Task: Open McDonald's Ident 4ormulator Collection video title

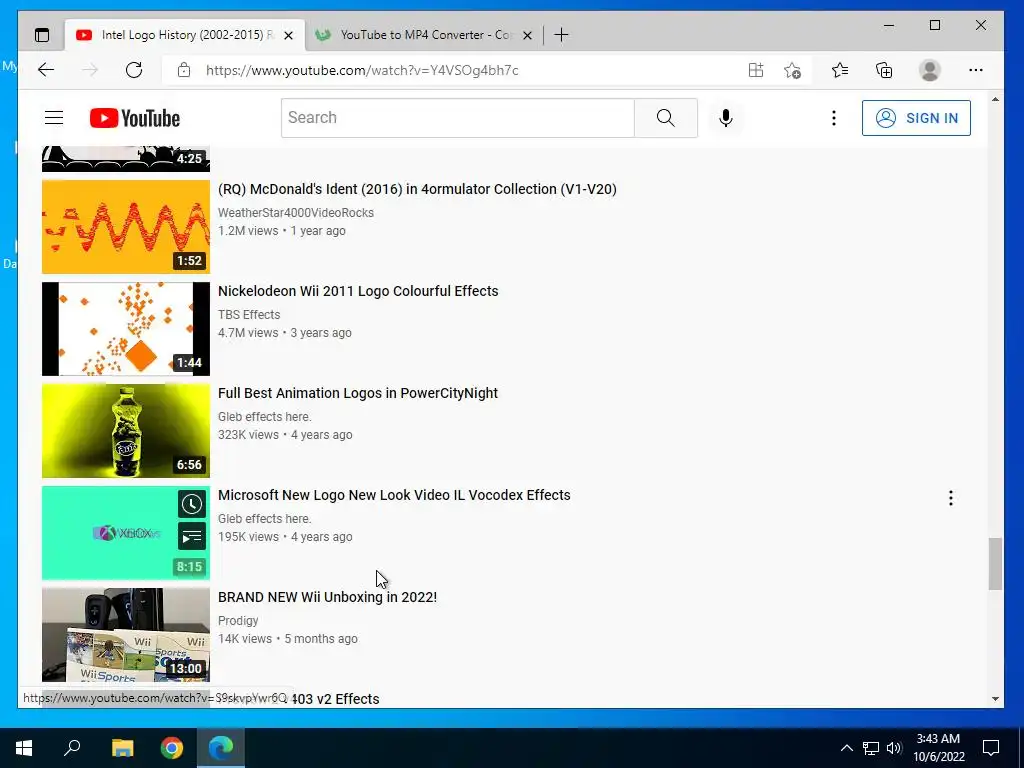Action: tap(417, 189)
